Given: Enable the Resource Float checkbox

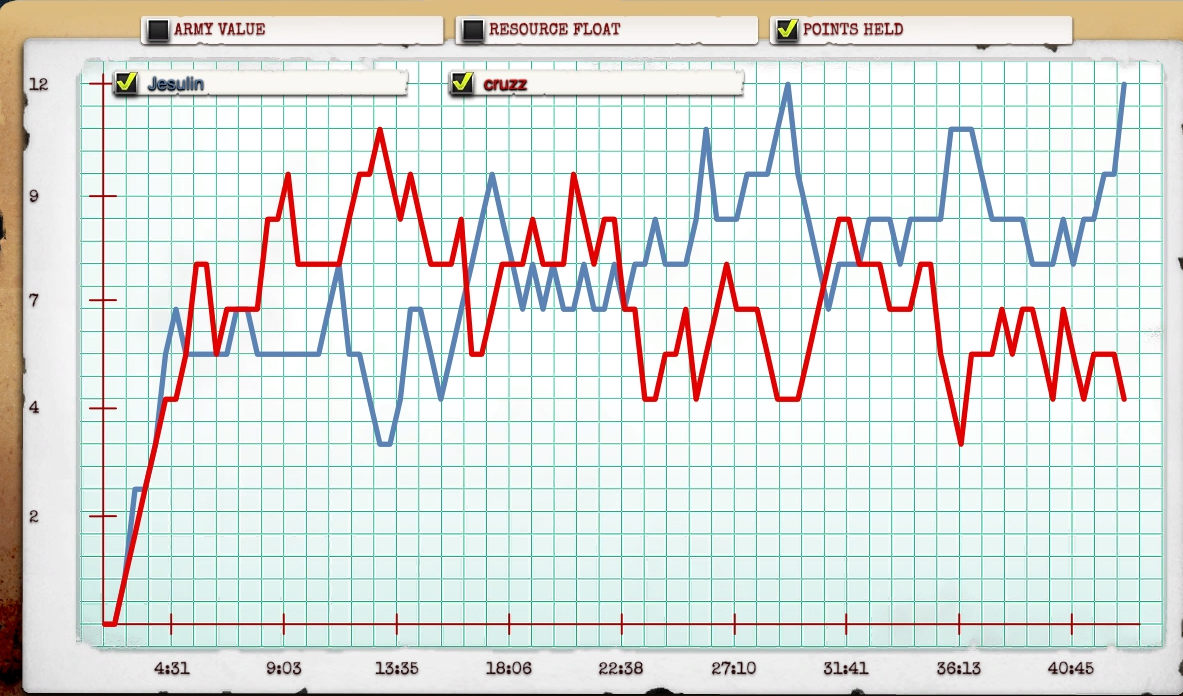Looking at the screenshot, I should (x=472, y=30).
